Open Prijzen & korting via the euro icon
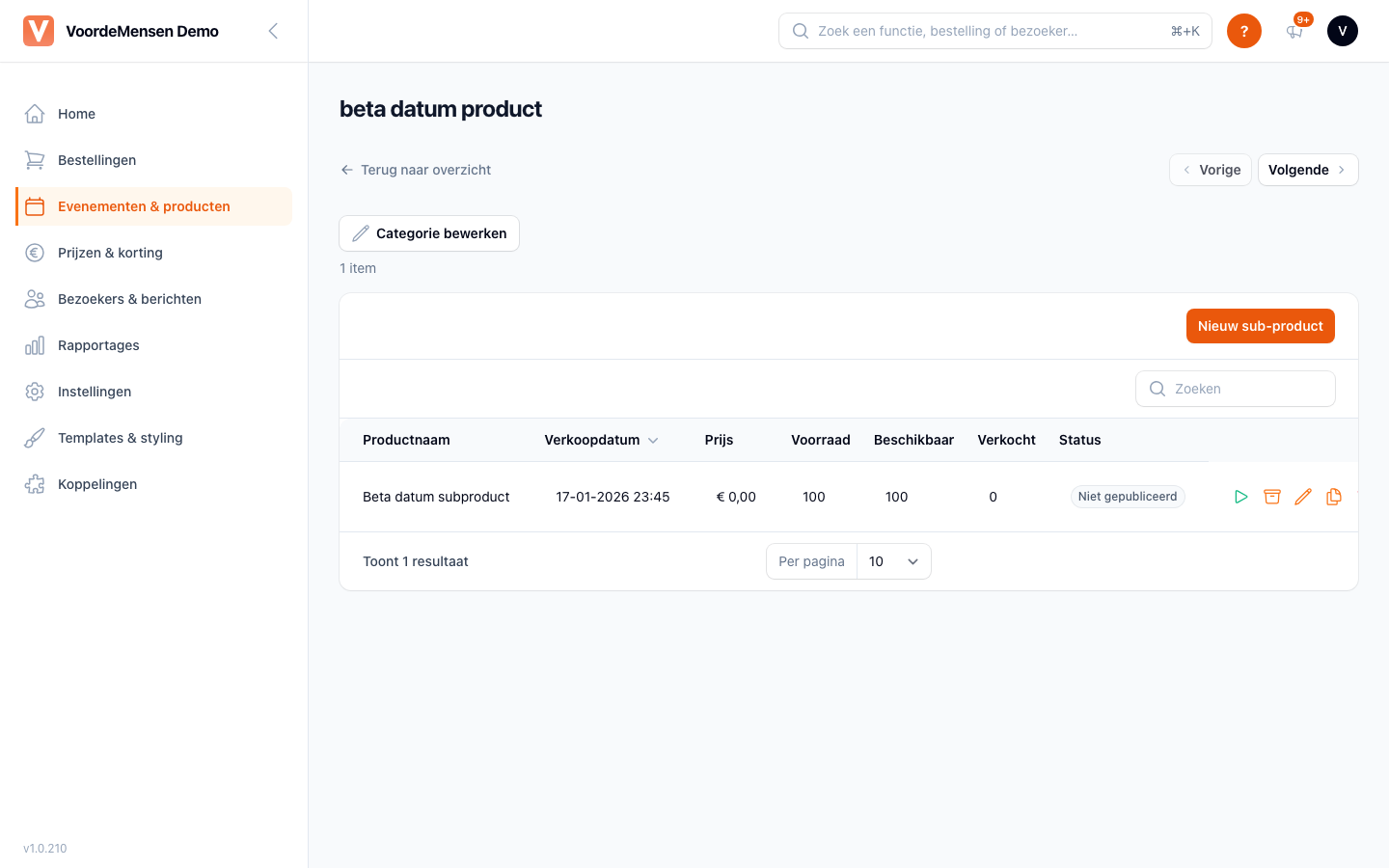Screen dimensions: 1389x868 [35, 253]
